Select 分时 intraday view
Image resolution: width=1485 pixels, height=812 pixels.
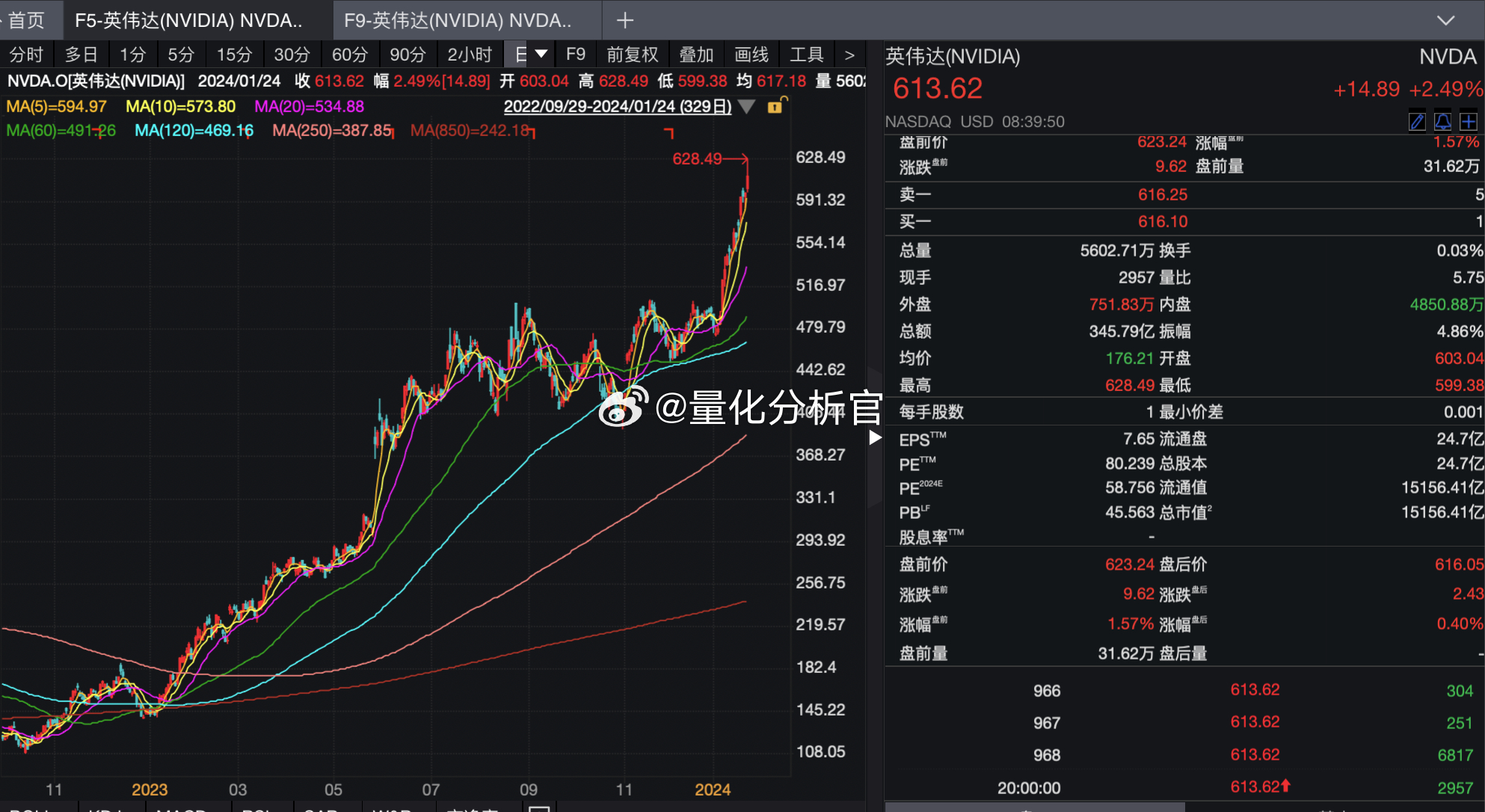pyautogui.click(x=27, y=55)
